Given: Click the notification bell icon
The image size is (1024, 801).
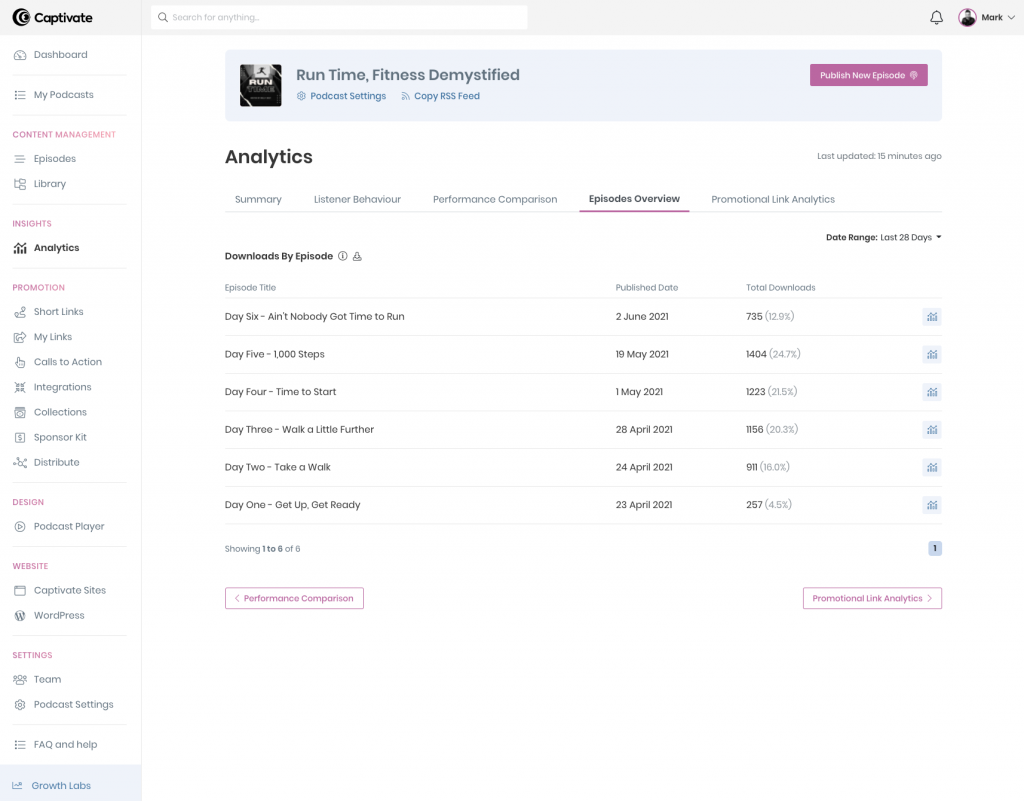Looking at the screenshot, I should coord(936,17).
